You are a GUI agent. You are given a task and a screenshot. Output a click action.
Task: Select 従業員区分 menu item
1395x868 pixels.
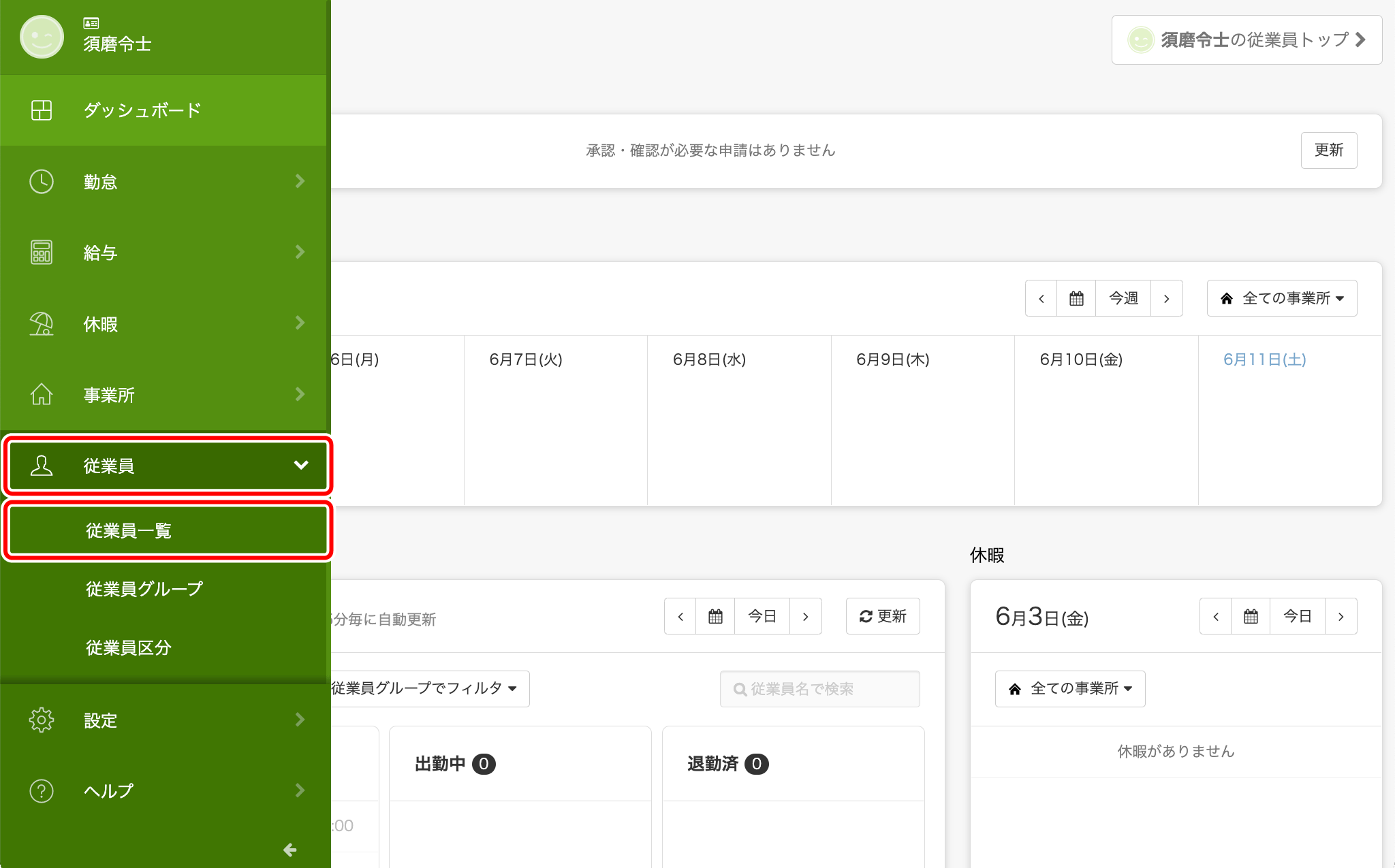coord(129,647)
